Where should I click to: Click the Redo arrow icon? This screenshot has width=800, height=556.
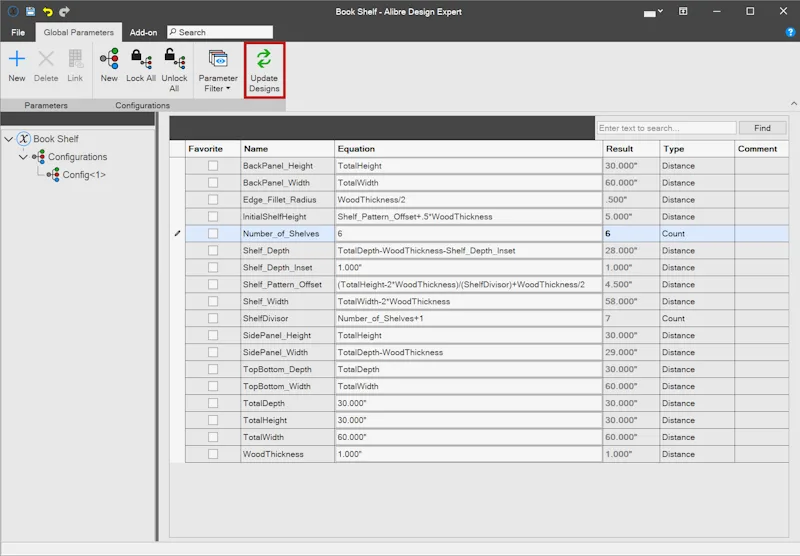pyautogui.click(x=64, y=11)
